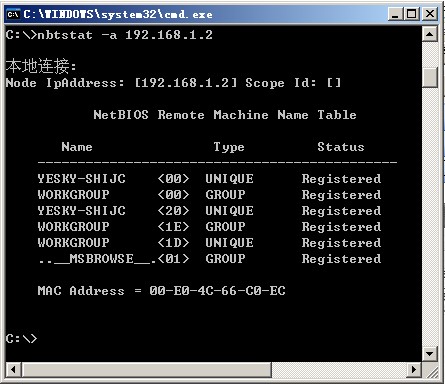Click Registered in the <1D> row
Screen dimensions: 445x384
(x=341, y=243)
